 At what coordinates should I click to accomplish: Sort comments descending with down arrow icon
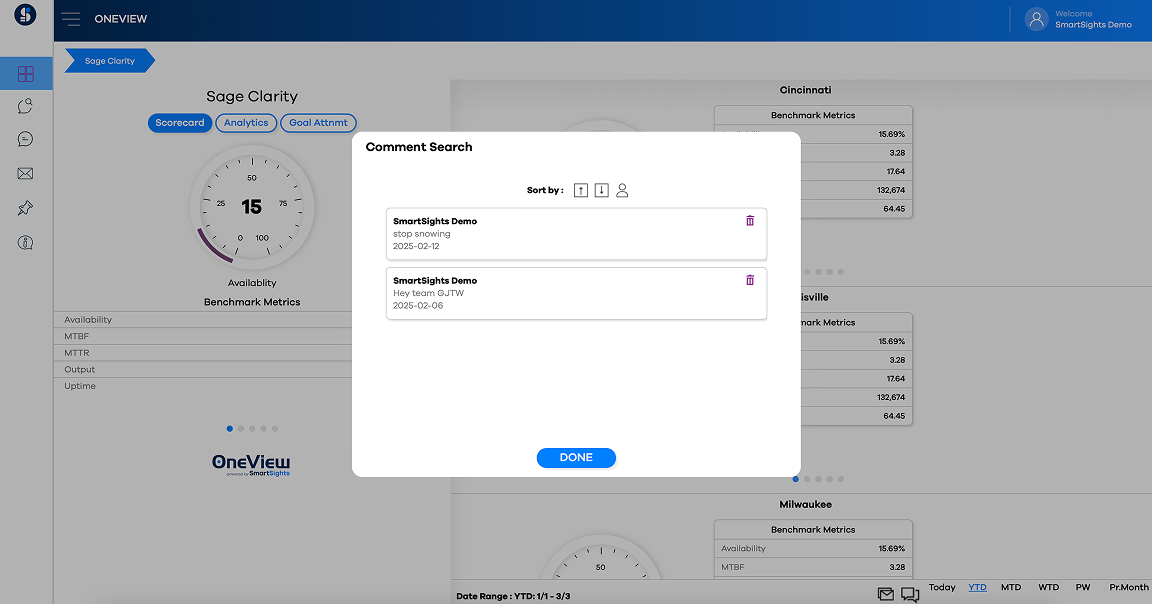(x=601, y=190)
